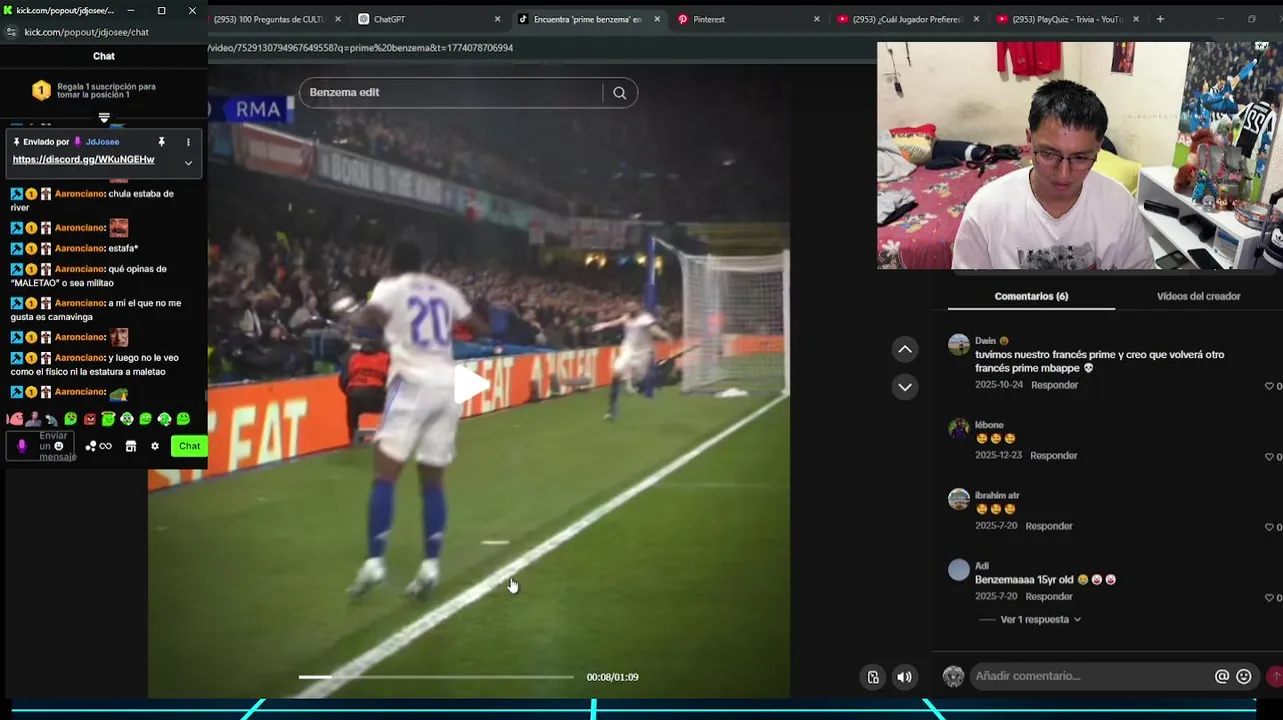Go to the previous video with the up arrow
This screenshot has height=720, width=1283.
tap(905, 349)
